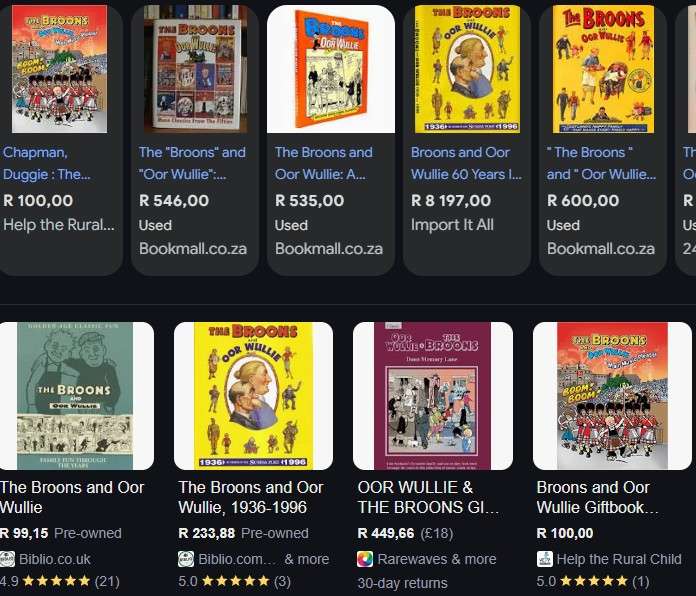Viewport: 696px width, 596px height.
Task: Click the '& more' sellers link beside Biblio.com
Action: (307, 559)
